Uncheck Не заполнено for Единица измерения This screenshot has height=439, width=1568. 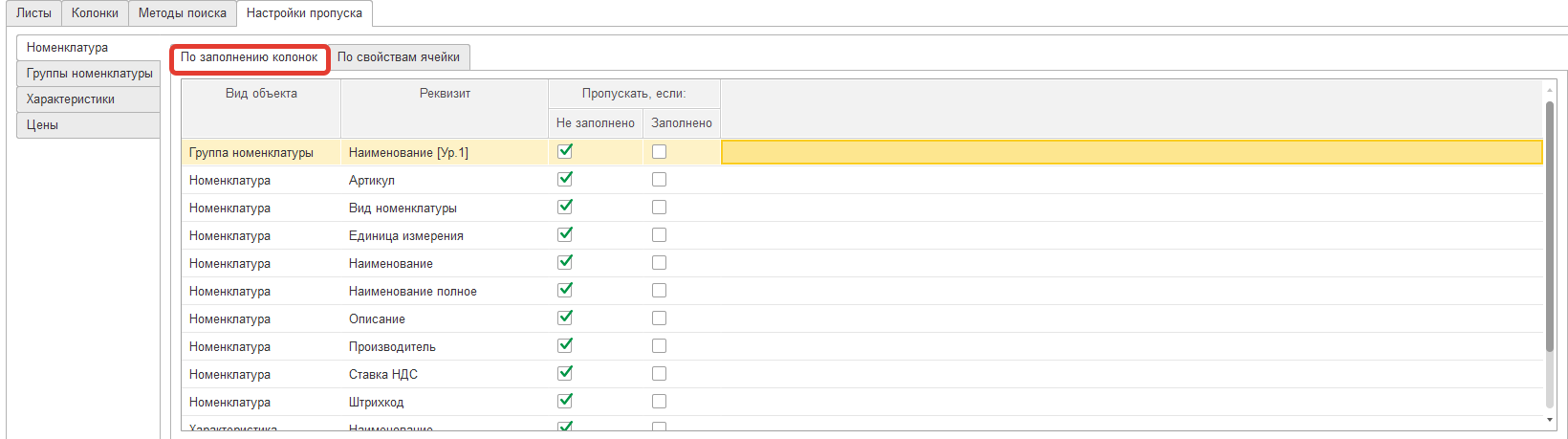click(x=565, y=234)
